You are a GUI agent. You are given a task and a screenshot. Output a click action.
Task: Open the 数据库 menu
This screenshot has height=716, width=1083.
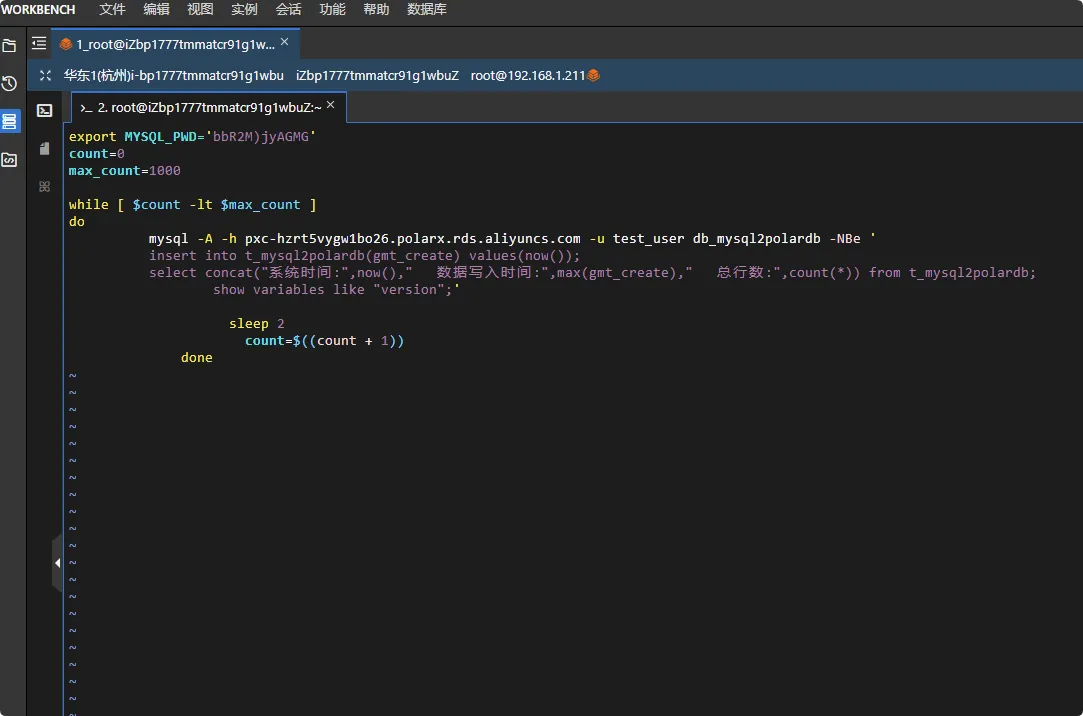427,9
